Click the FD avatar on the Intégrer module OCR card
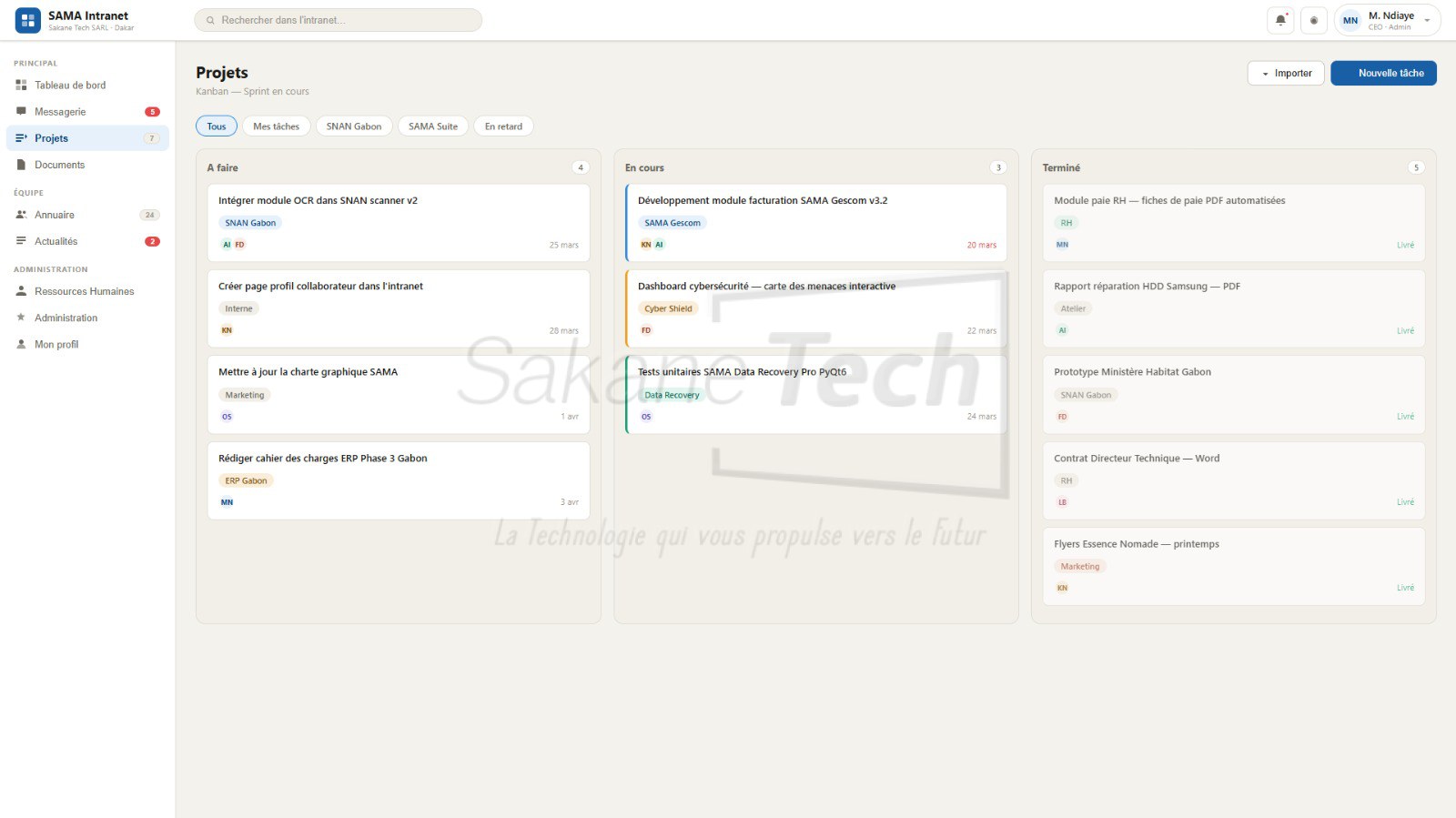The height and width of the screenshot is (818, 1456). click(239, 245)
